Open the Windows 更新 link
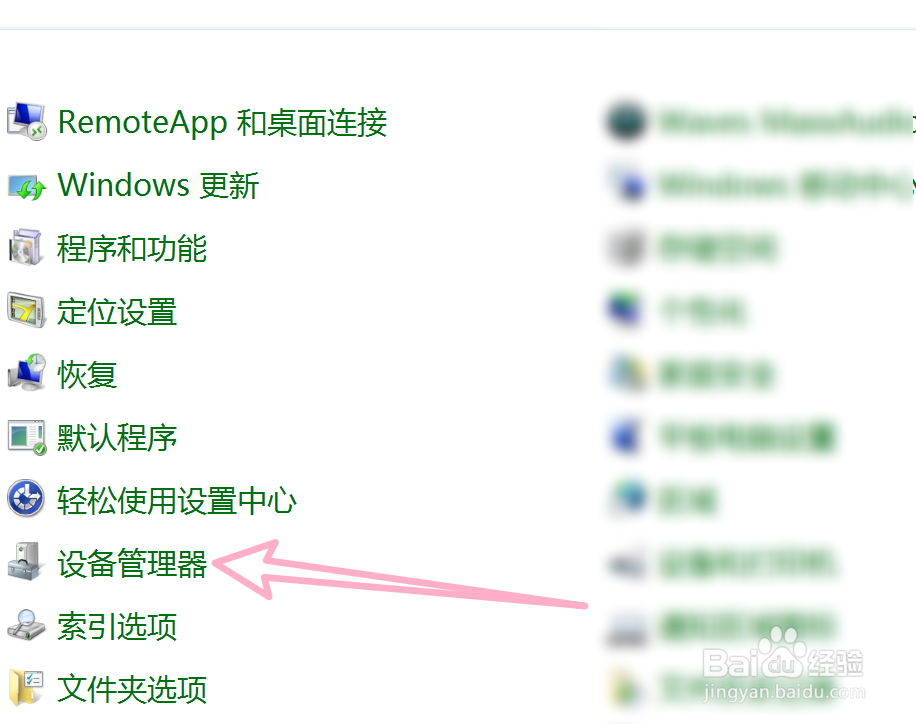Viewport: 916px width, 724px height. tap(158, 186)
